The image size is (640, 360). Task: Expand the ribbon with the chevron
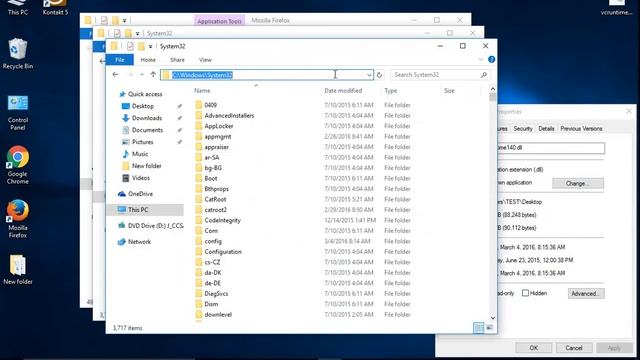coord(480,60)
